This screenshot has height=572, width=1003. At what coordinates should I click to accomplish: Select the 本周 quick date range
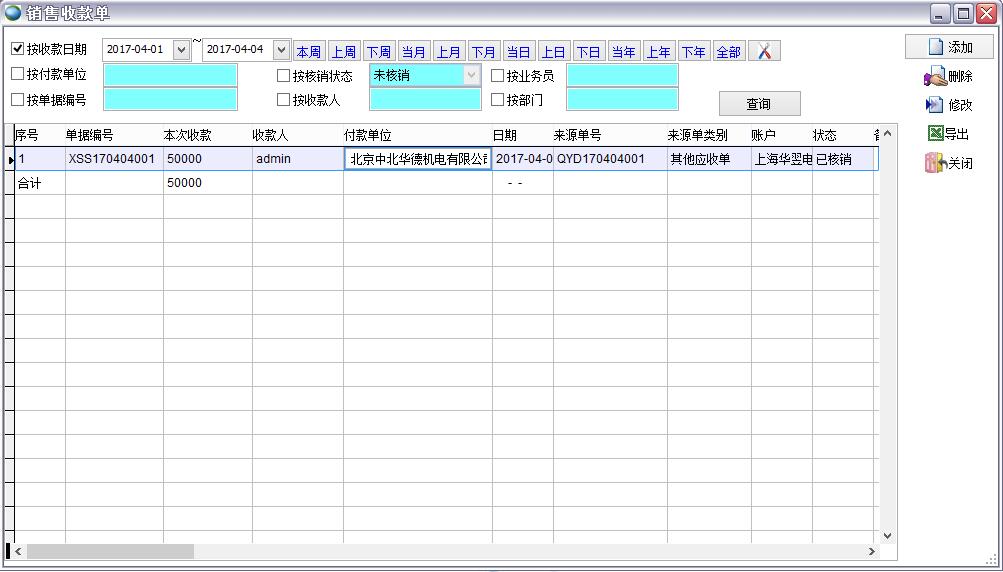(309, 52)
